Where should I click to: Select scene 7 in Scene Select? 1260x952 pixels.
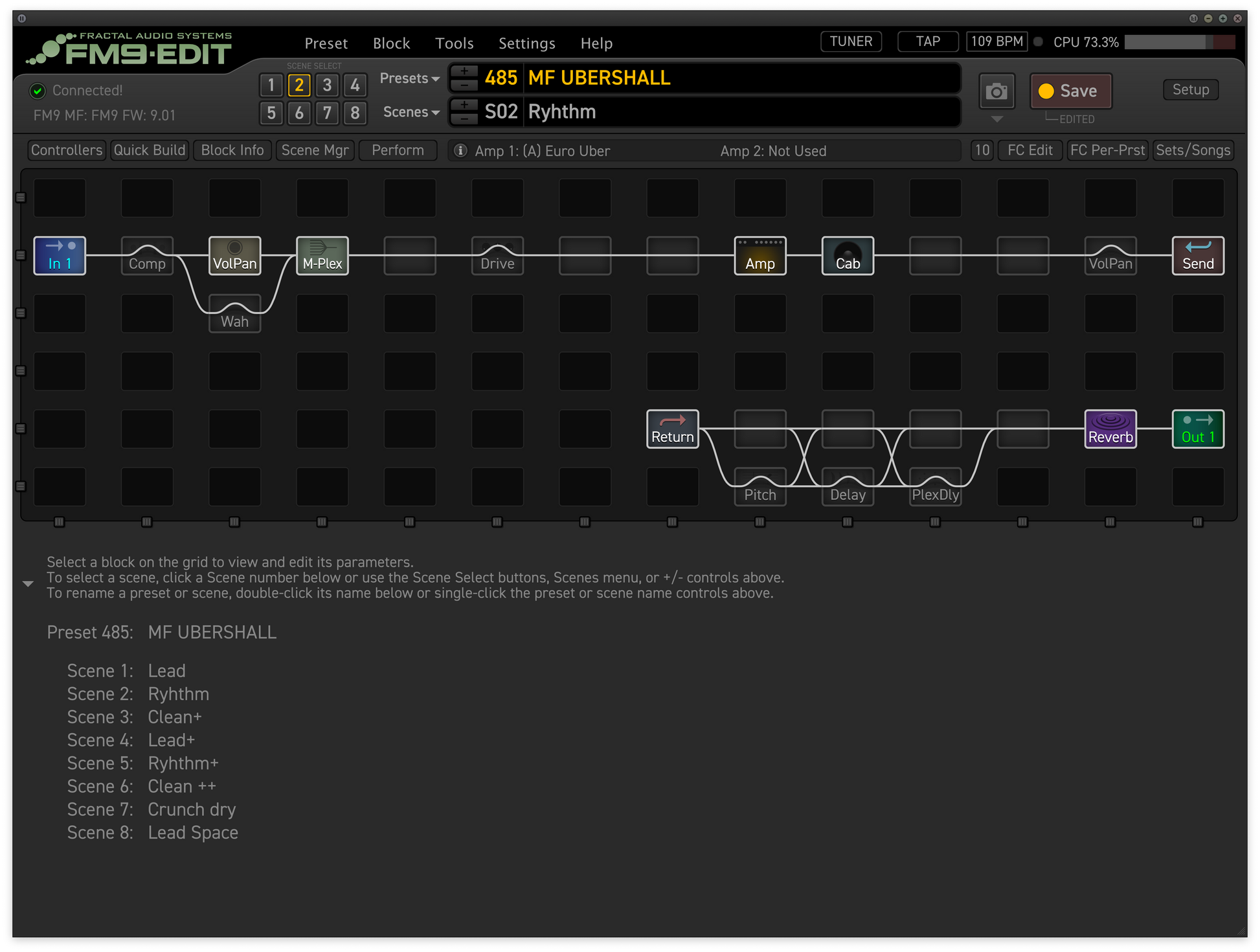pos(327,113)
